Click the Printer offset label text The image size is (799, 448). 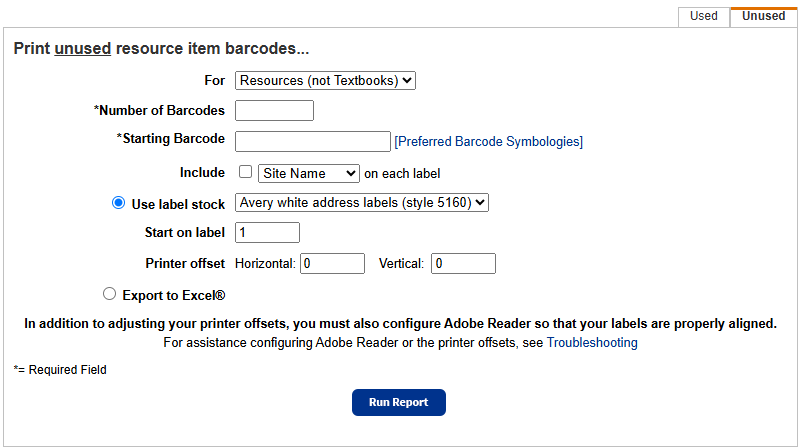[185, 264]
